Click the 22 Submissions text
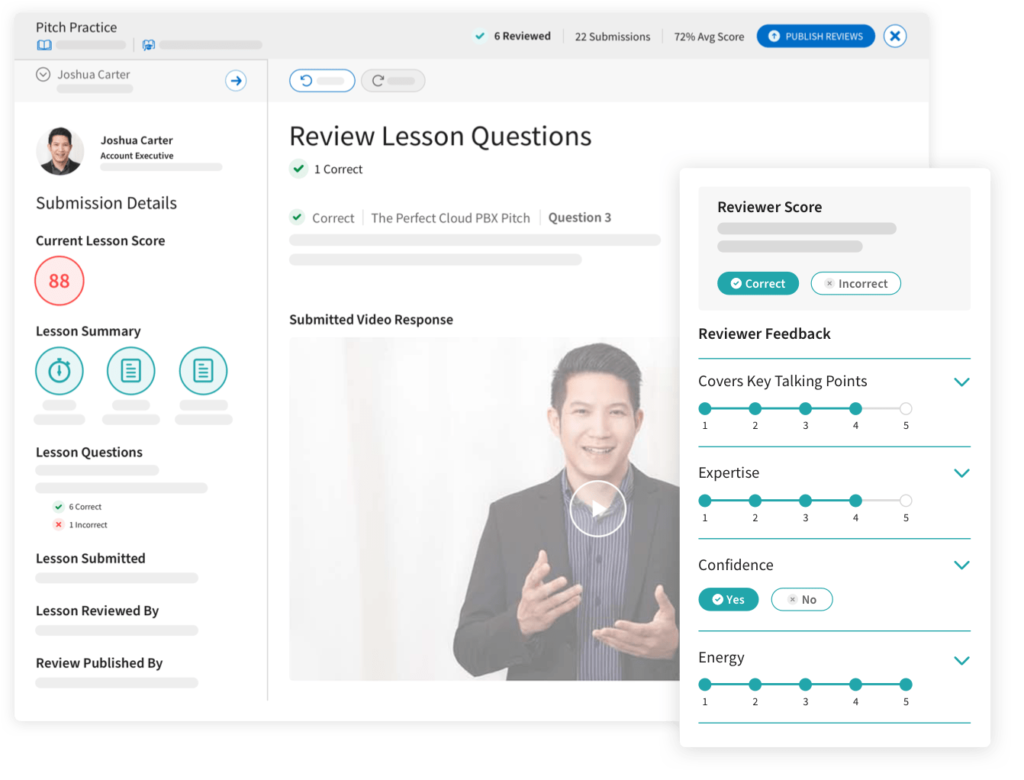The image size is (1024, 780). click(x=613, y=37)
